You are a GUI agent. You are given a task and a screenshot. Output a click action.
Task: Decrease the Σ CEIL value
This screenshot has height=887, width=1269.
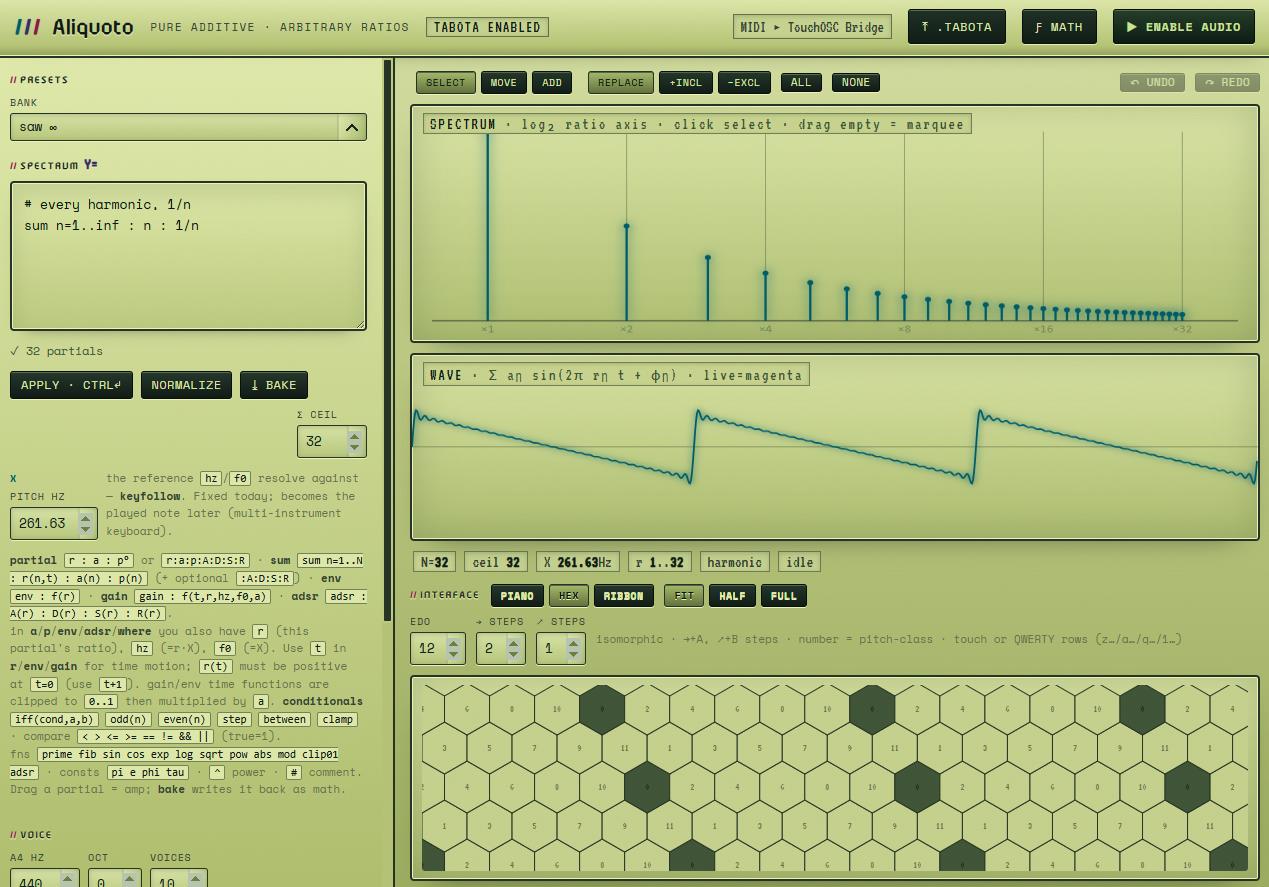[x=355, y=447]
